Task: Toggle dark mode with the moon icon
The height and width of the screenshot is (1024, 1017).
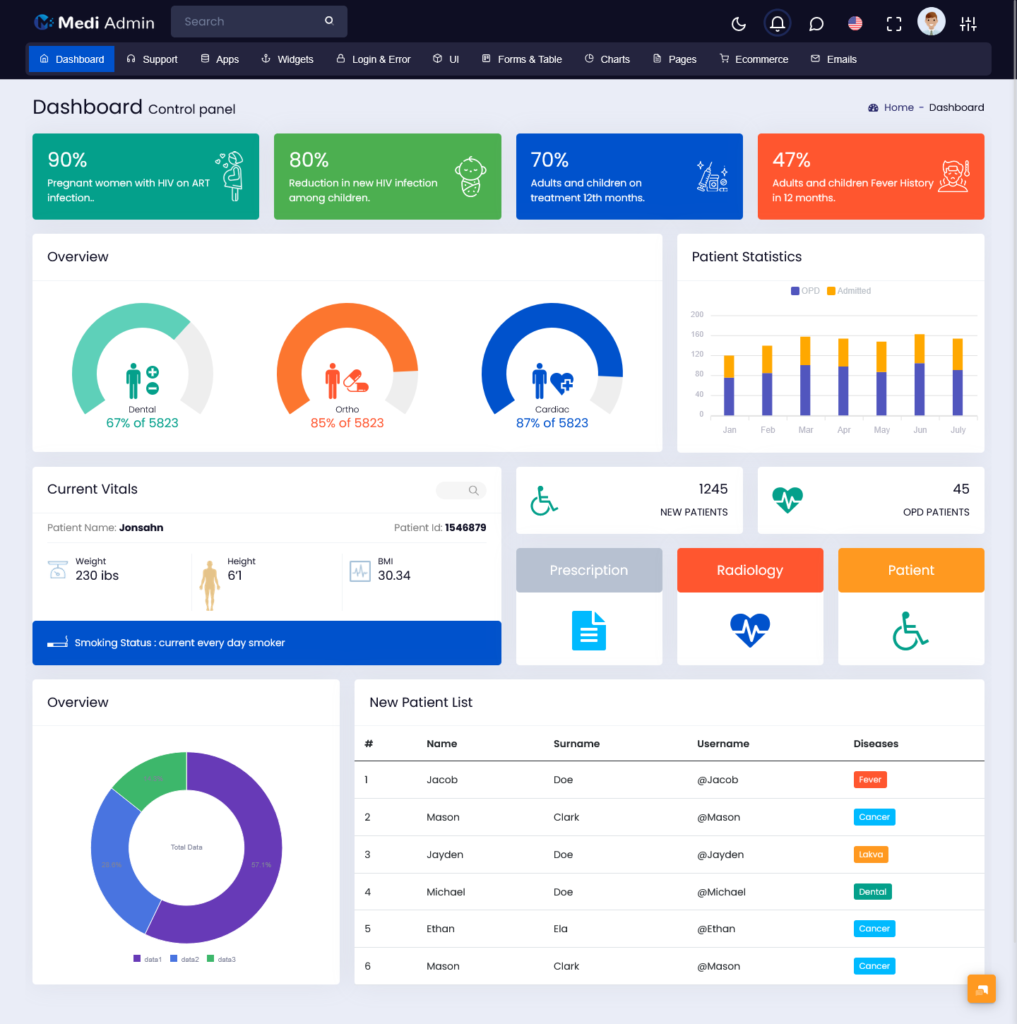Action: click(738, 24)
